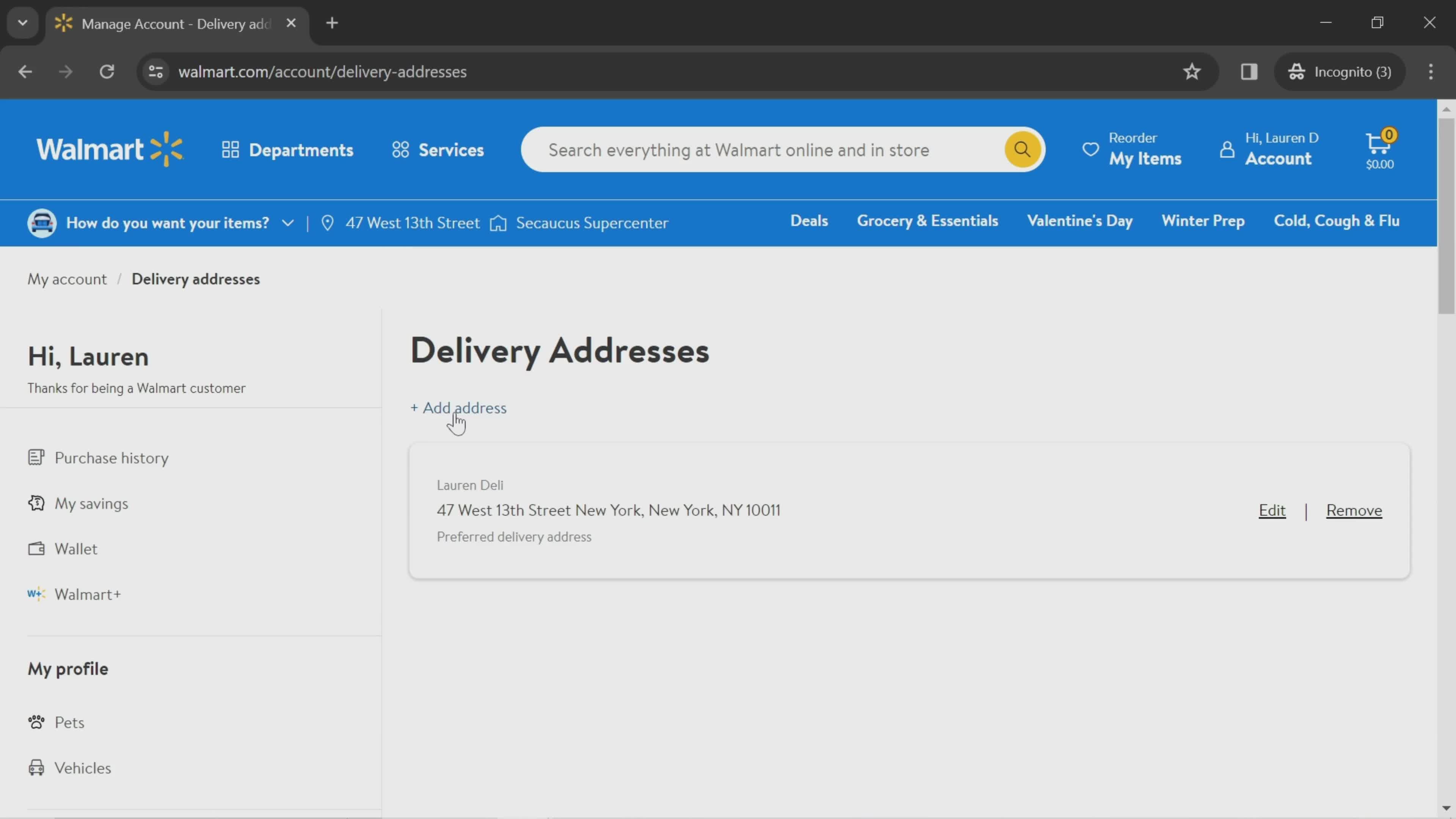The image size is (1456, 819).
Task: Click the Remove button for saved address
Action: [1354, 510]
